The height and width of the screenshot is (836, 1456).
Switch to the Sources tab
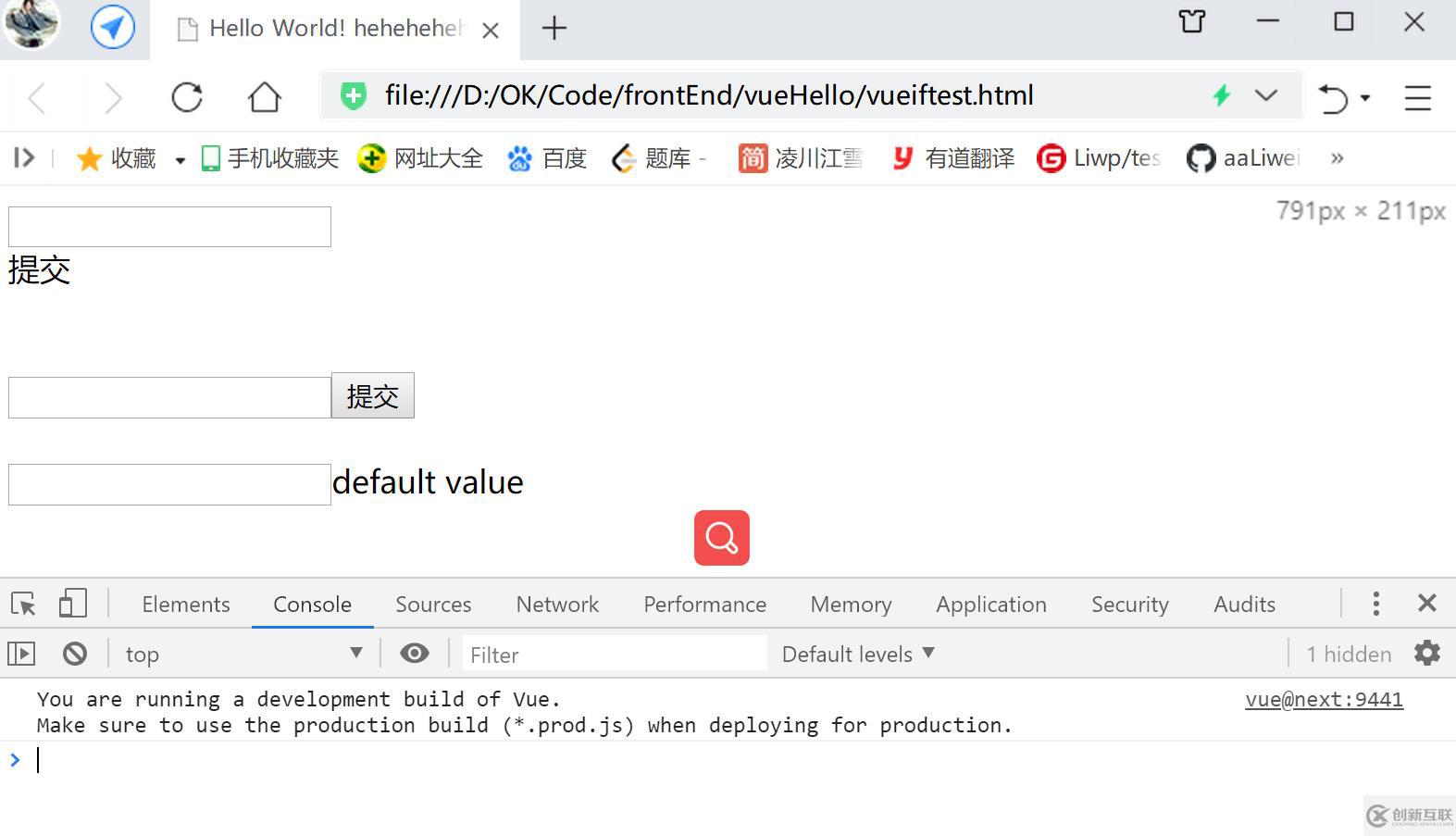coord(433,605)
